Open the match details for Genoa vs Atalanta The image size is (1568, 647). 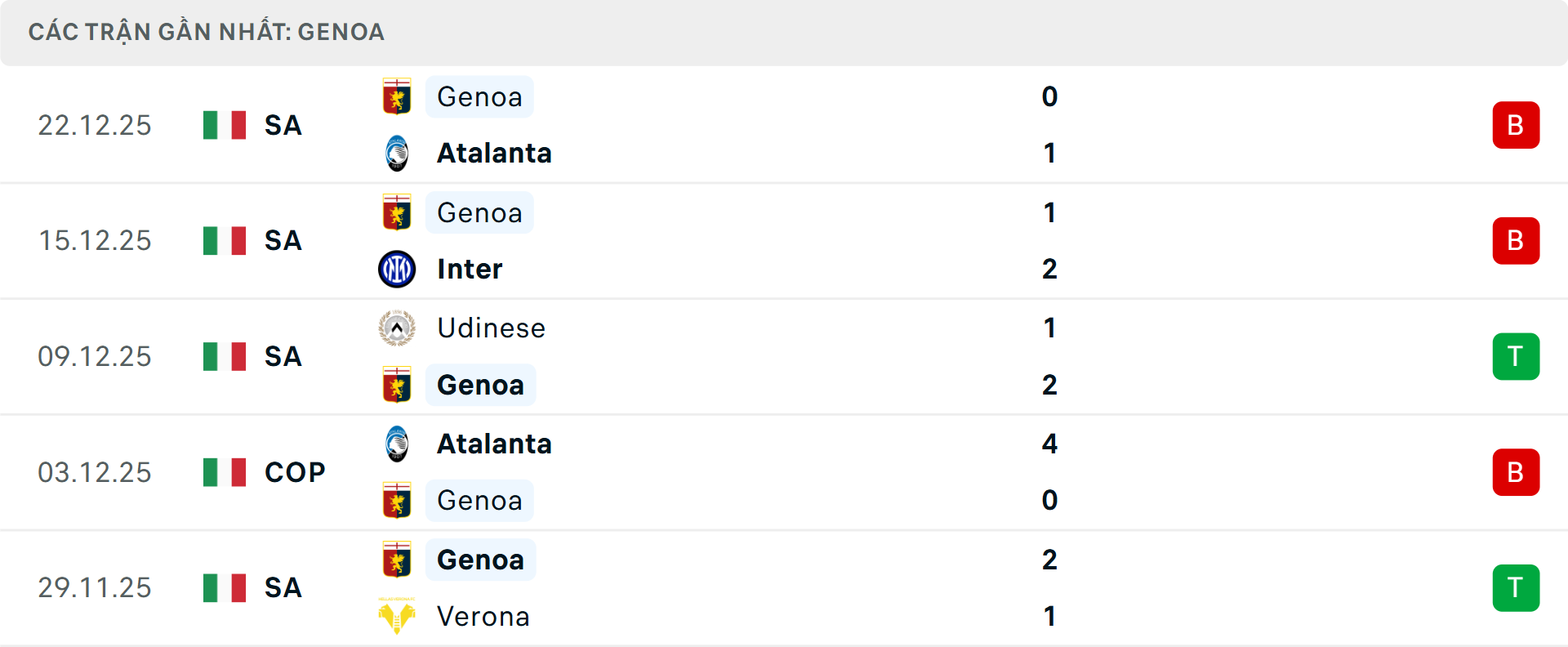(784, 125)
